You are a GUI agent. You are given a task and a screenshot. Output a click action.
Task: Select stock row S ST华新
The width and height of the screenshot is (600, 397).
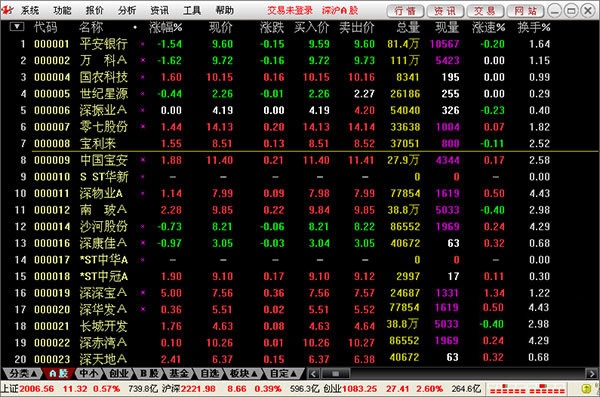coord(300,177)
